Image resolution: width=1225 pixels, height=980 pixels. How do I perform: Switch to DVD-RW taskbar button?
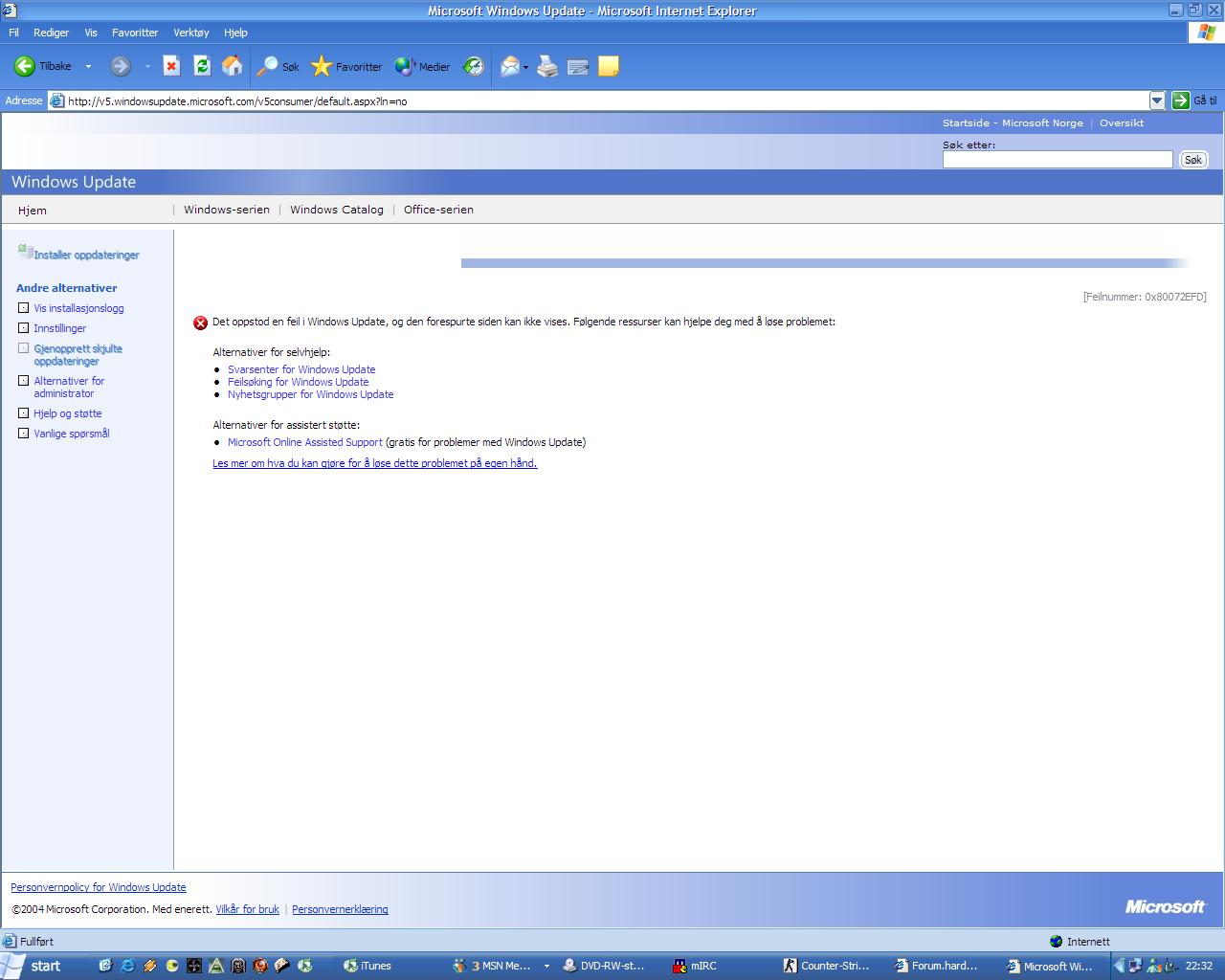pos(610,966)
